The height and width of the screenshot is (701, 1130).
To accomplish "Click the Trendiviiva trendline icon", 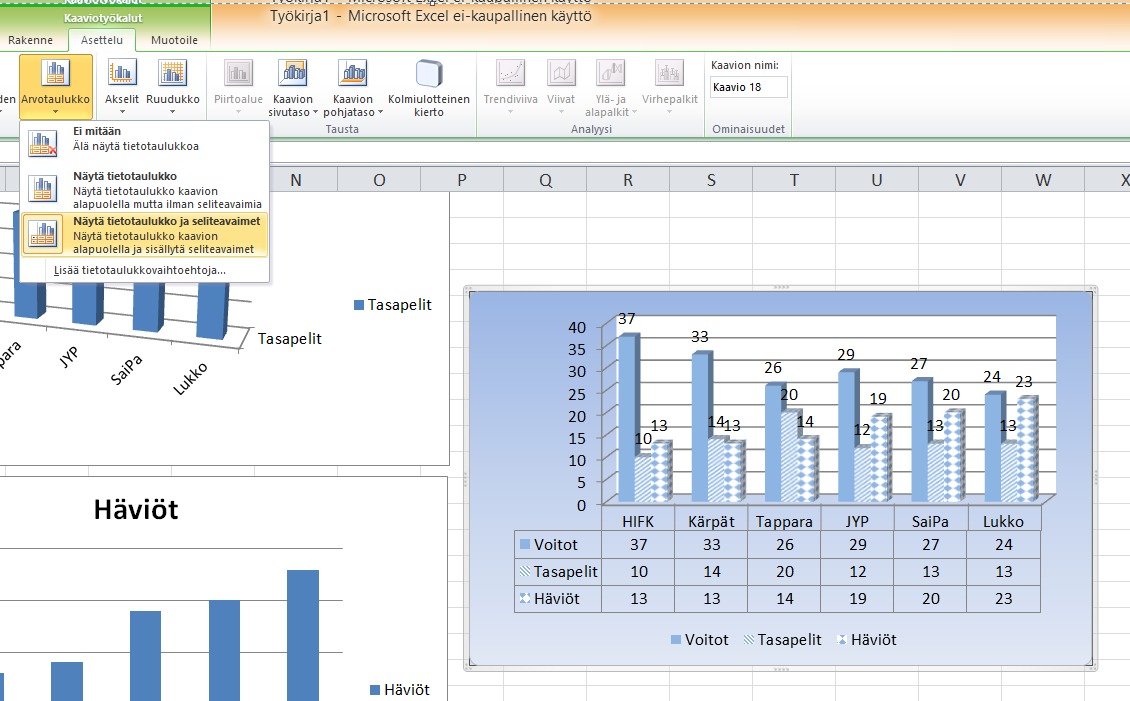I will click(x=511, y=74).
